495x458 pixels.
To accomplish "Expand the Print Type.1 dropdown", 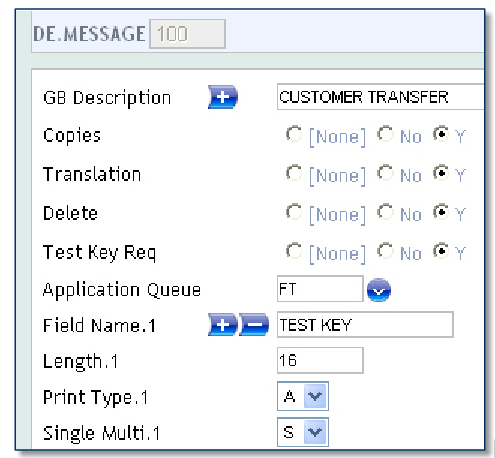I will [315, 396].
